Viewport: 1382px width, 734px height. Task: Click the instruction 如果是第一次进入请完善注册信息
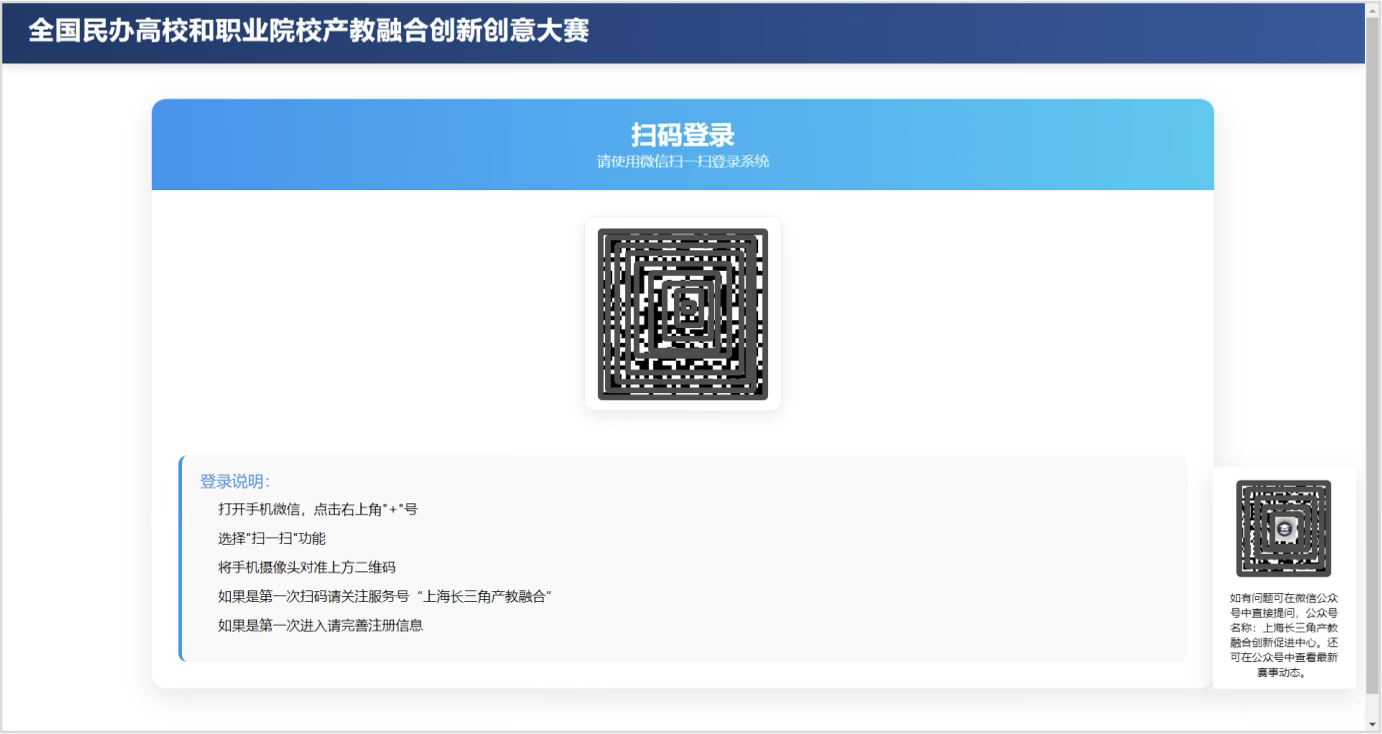point(321,626)
